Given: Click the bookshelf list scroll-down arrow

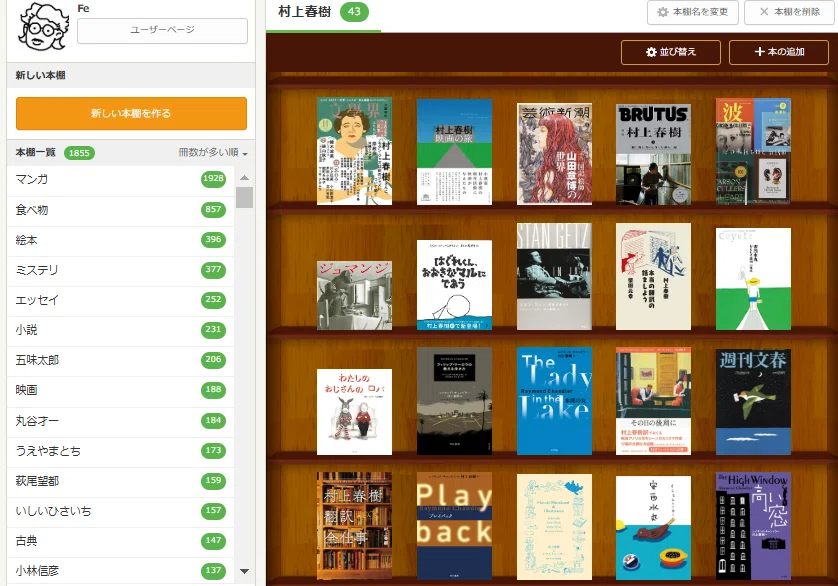Looking at the screenshot, I should pos(244,571).
